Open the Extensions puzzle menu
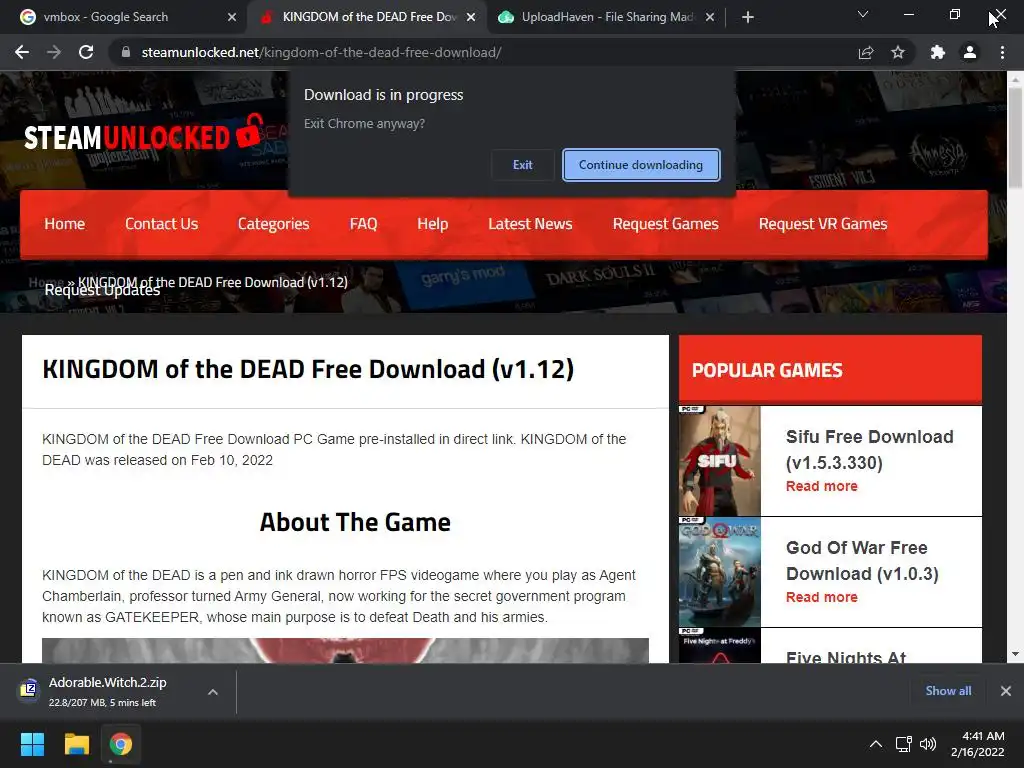This screenshot has width=1024, height=768. pyautogui.click(x=938, y=52)
